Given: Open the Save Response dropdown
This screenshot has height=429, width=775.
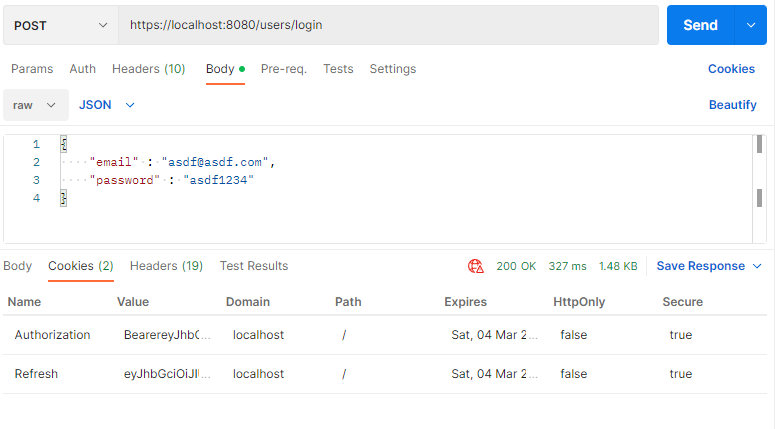Looking at the screenshot, I should (x=709, y=266).
